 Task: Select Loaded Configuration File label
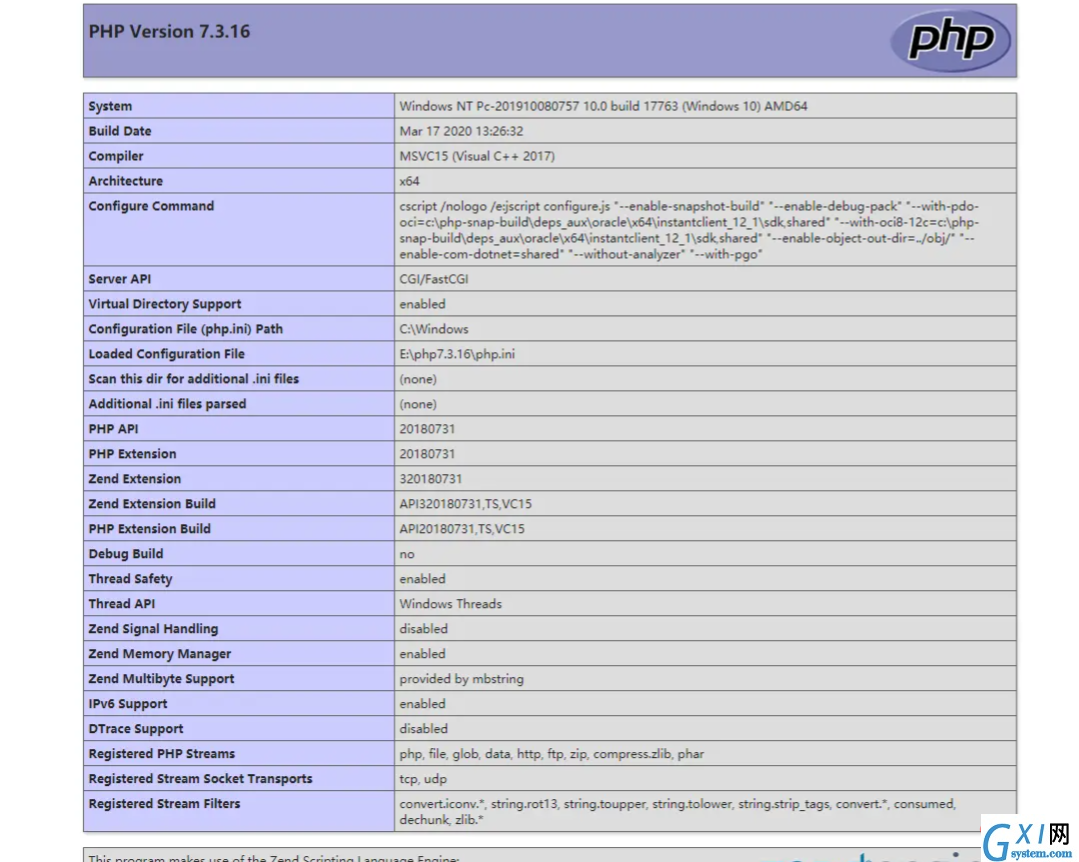click(x=167, y=354)
